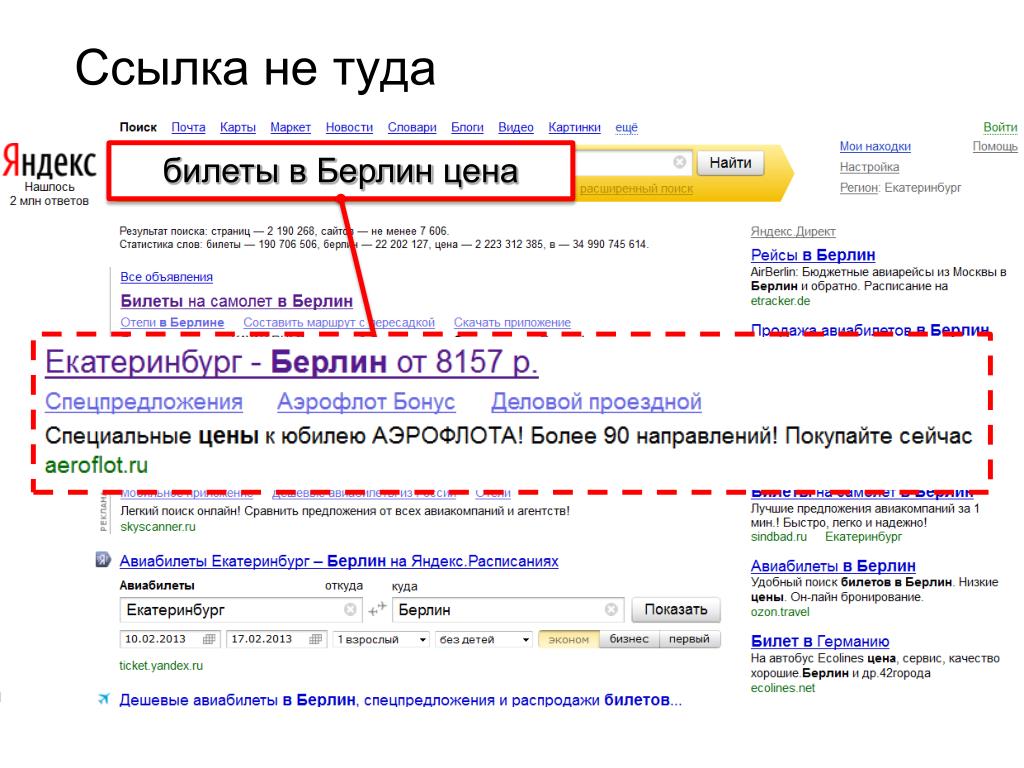The image size is (1024, 768).
Task: Open ad Билеты на самолет в Берлин
Action: click(x=236, y=301)
